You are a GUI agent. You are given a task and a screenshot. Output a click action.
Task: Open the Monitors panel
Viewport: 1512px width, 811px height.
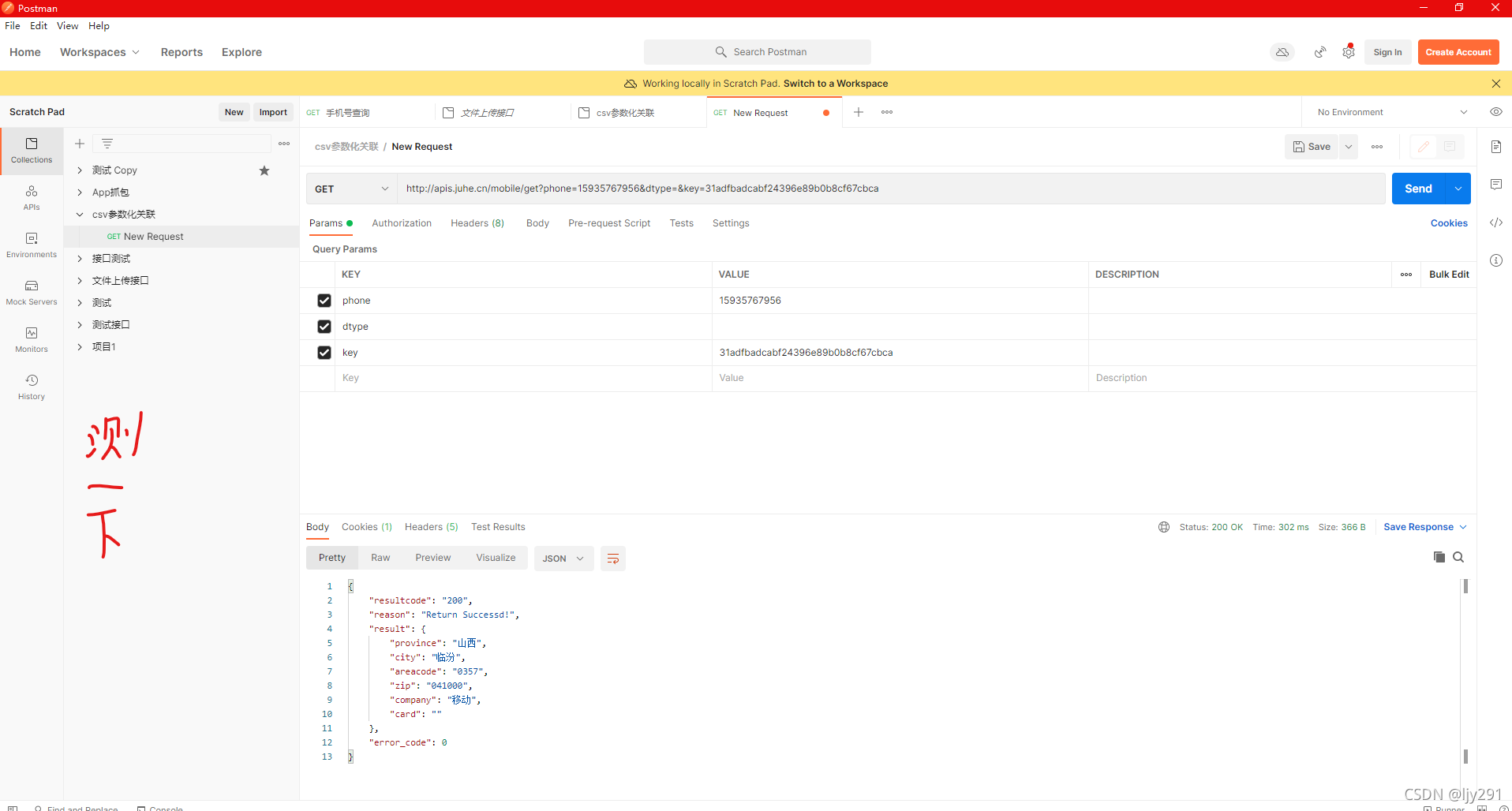click(31, 339)
